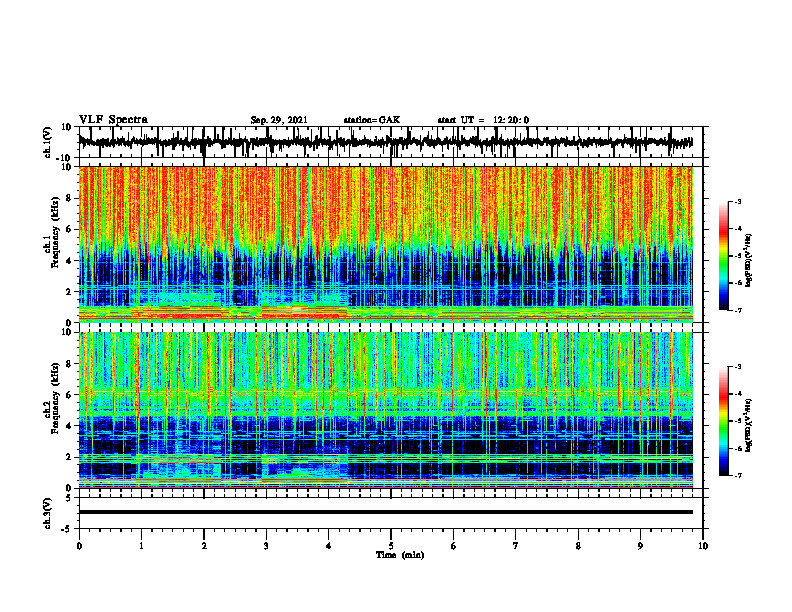Click the "start UT = 12:20:0" text
This screenshot has height=612, width=792.
483,120
